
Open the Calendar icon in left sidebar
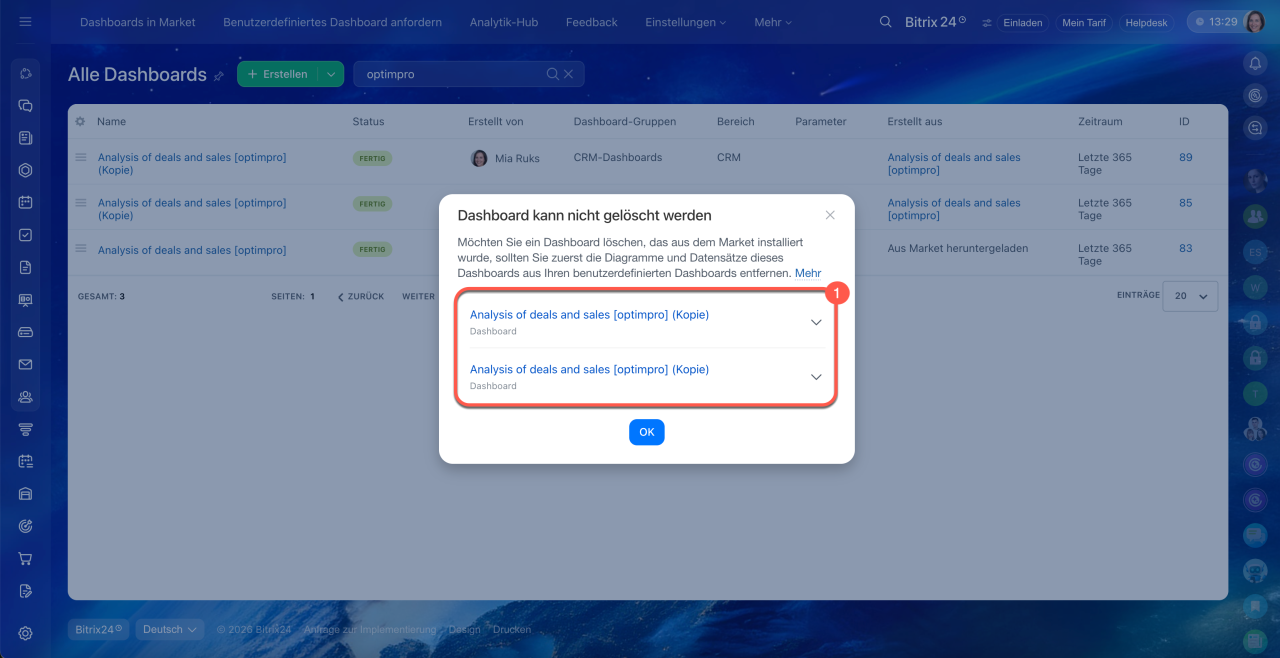pyautogui.click(x=26, y=202)
